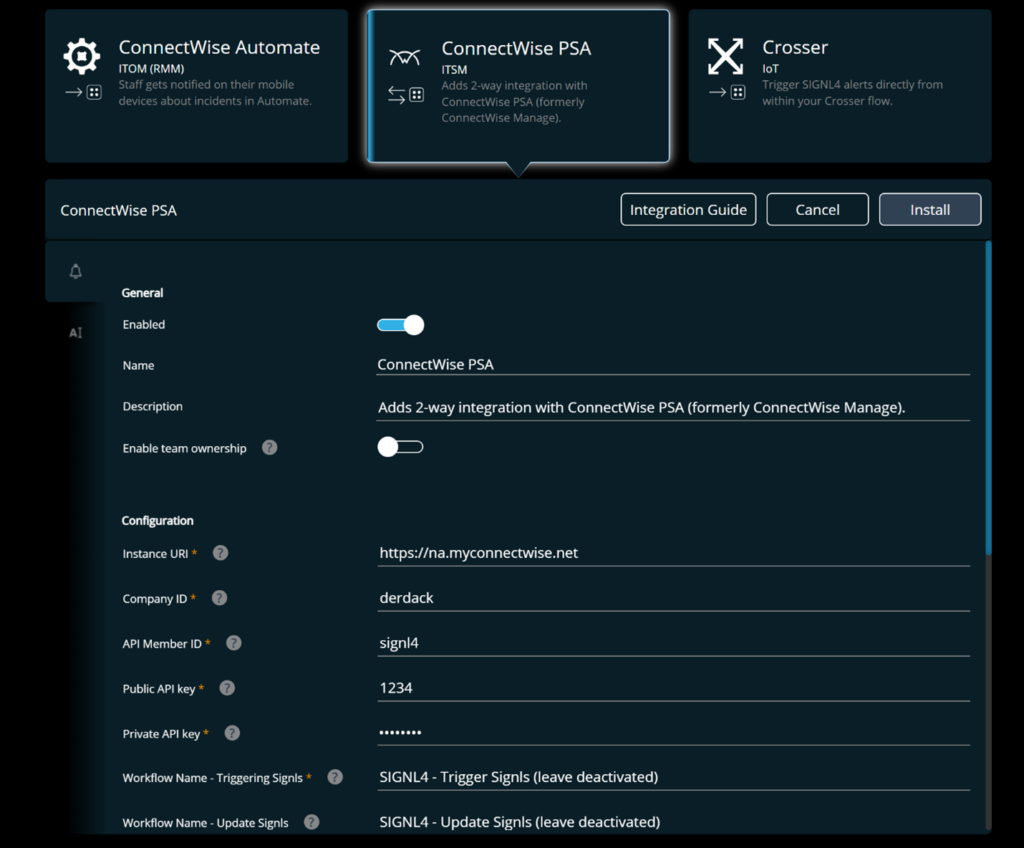Screen dimensions: 1024x848
Task: Click the two-way arrows icon on ConnectWise PSA card
Action: tap(406, 95)
